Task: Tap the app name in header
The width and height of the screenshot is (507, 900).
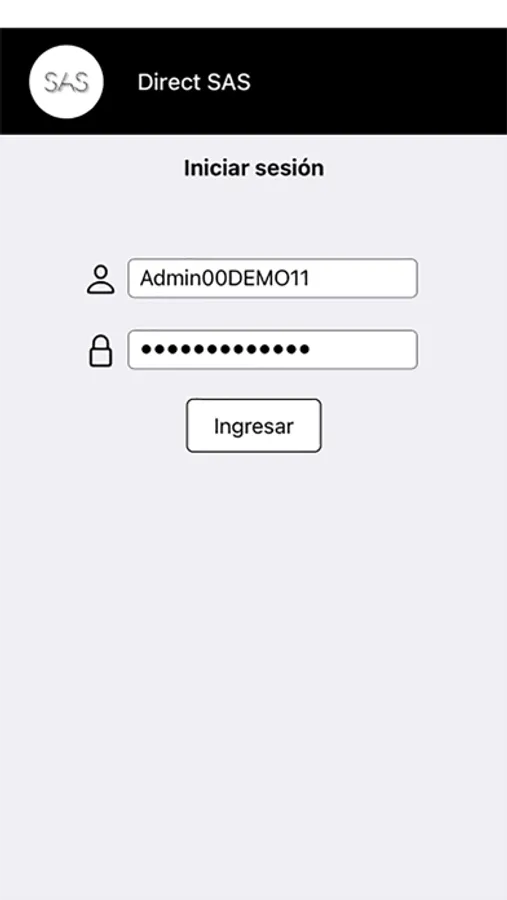Action: 194,83
